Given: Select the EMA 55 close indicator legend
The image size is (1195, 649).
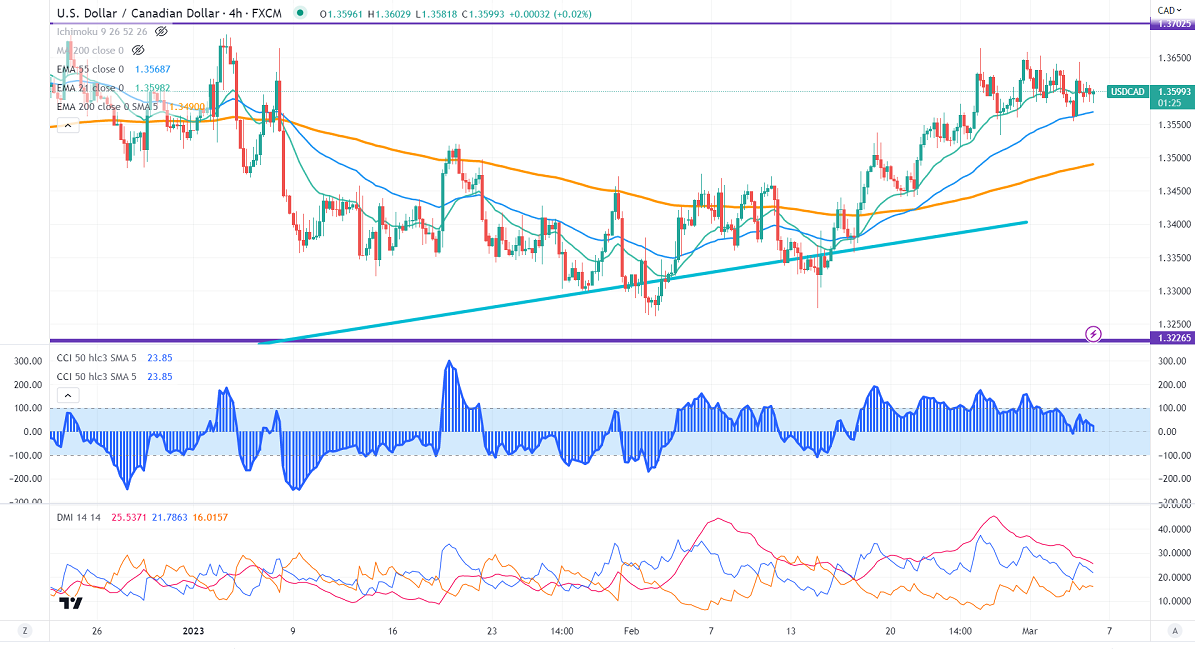Looking at the screenshot, I should click(x=90, y=69).
